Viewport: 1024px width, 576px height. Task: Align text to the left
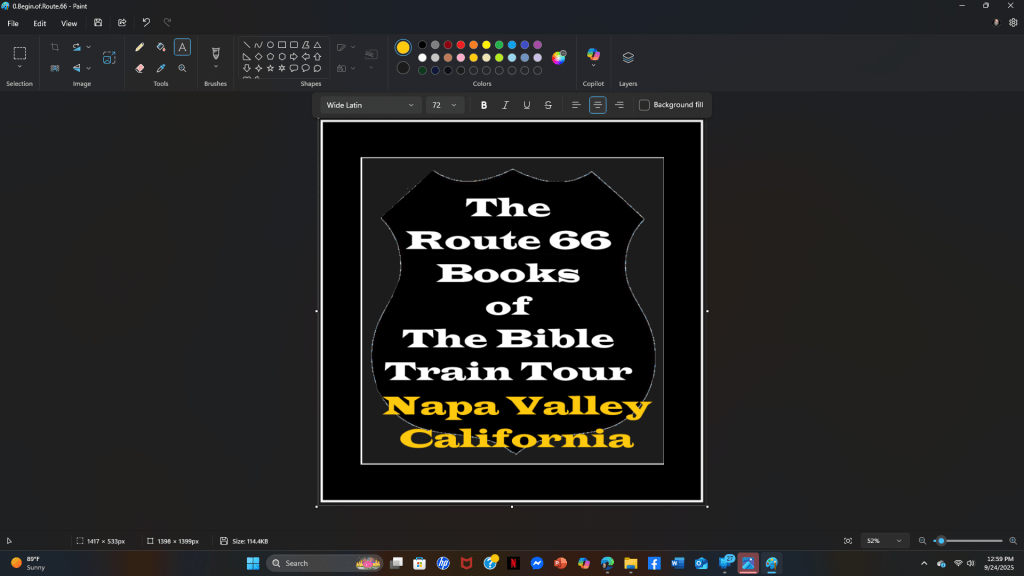click(x=576, y=105)
